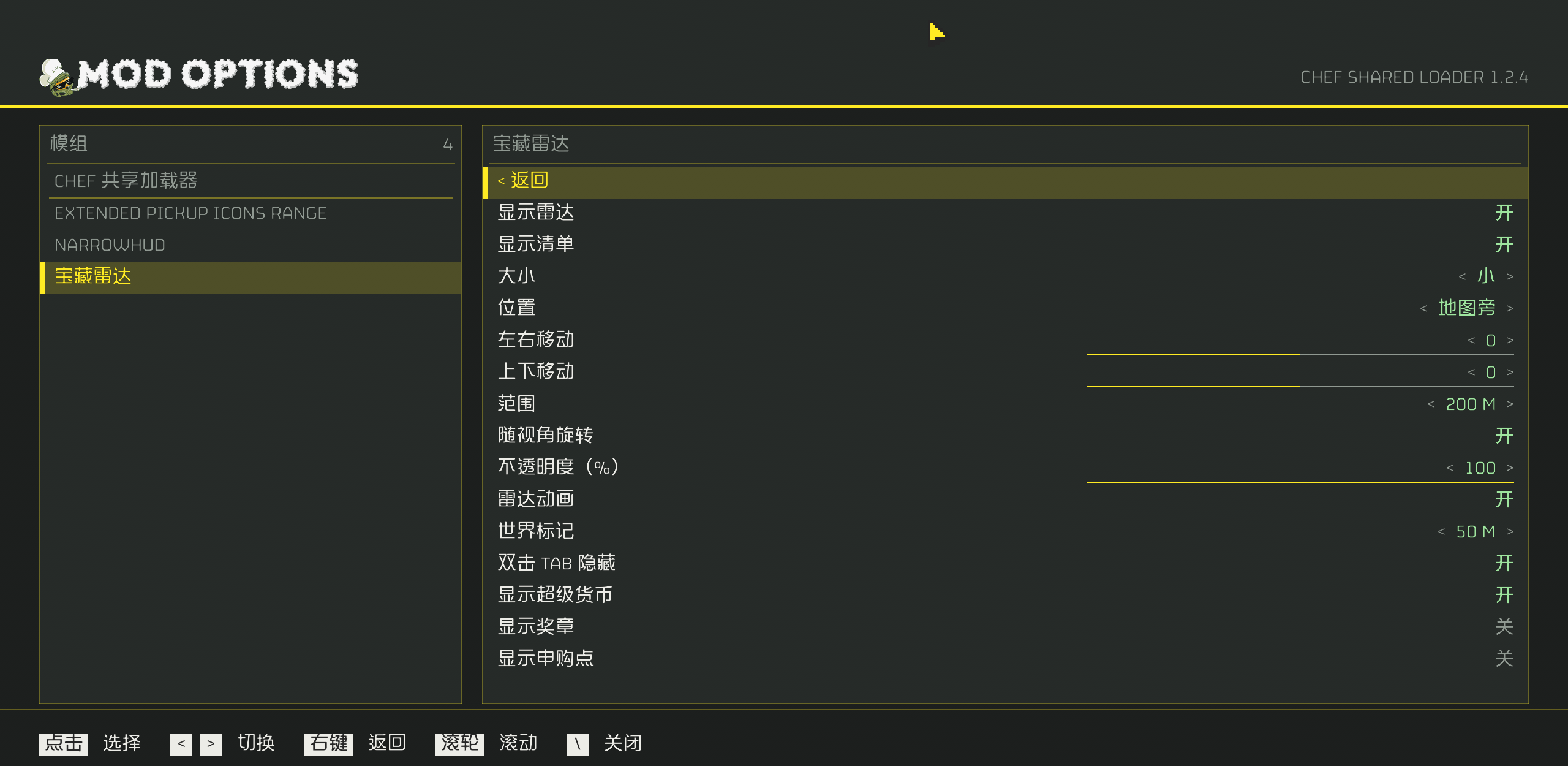Screen dimensions: 1568x766
Task: Click right arrow next to 大小 value 小
Action: [1510, 276]
